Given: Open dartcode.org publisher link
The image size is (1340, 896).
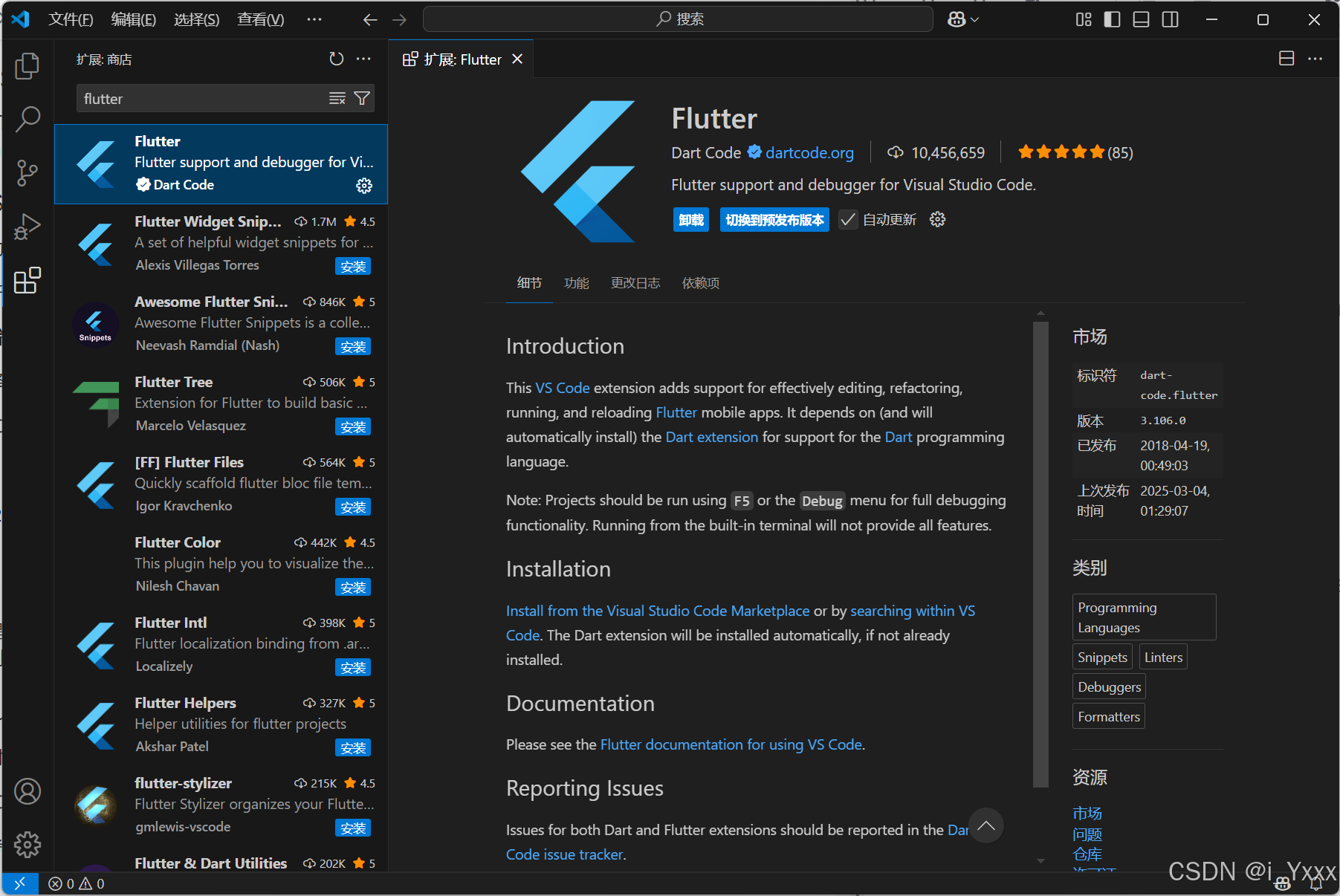Looking at the screenshot, I should (x=809, y=153).
